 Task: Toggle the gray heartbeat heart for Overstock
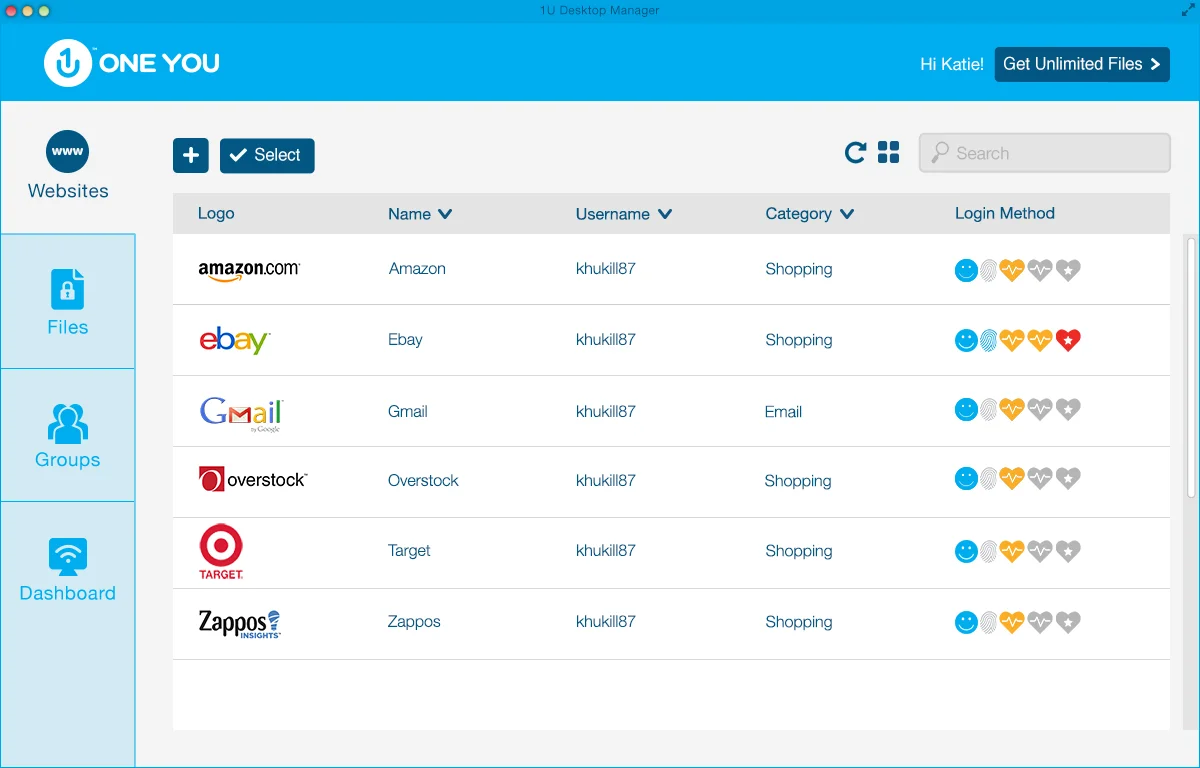1040,478
